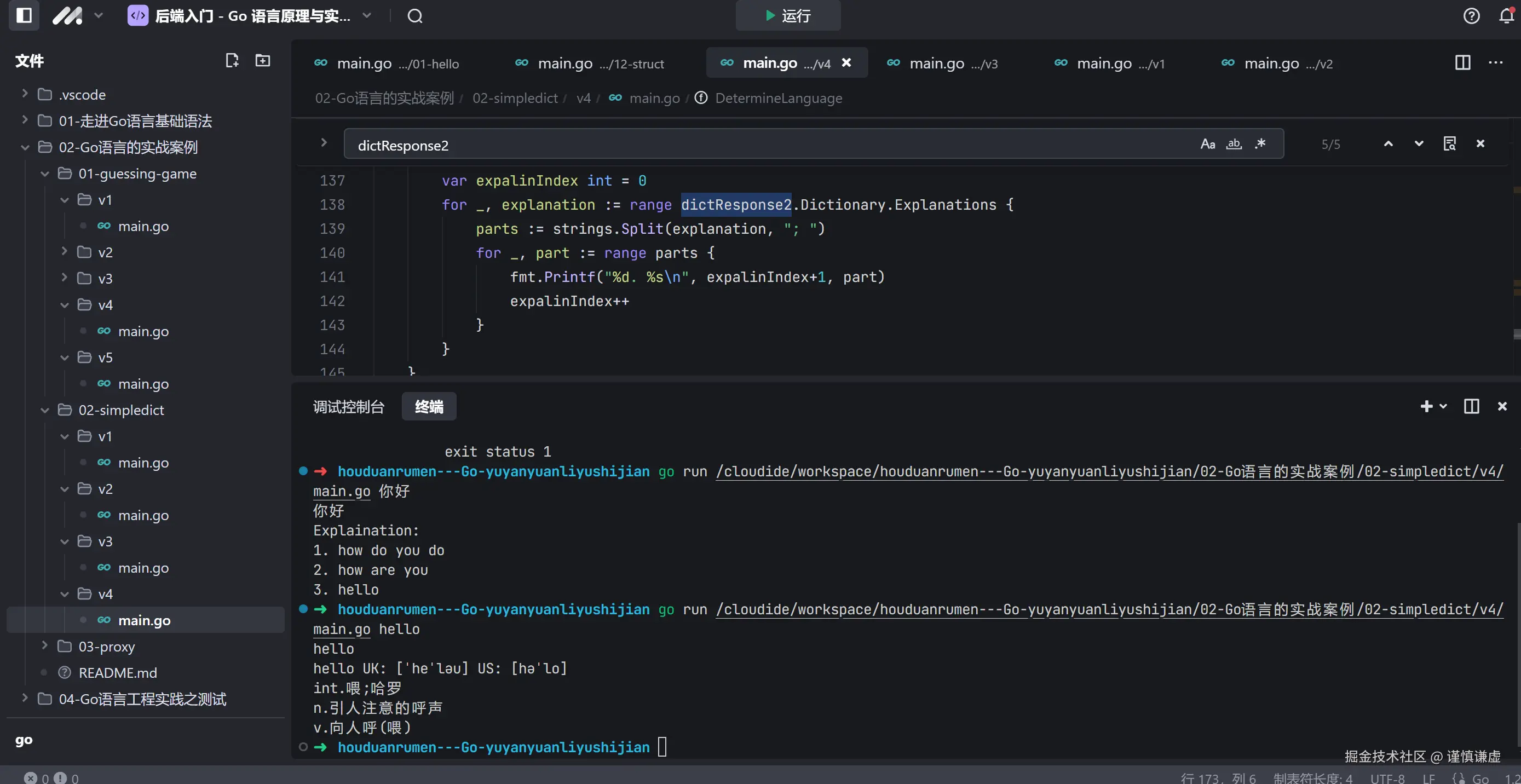
Task: Create a new folder in file explorer
Action: (262, 60)
